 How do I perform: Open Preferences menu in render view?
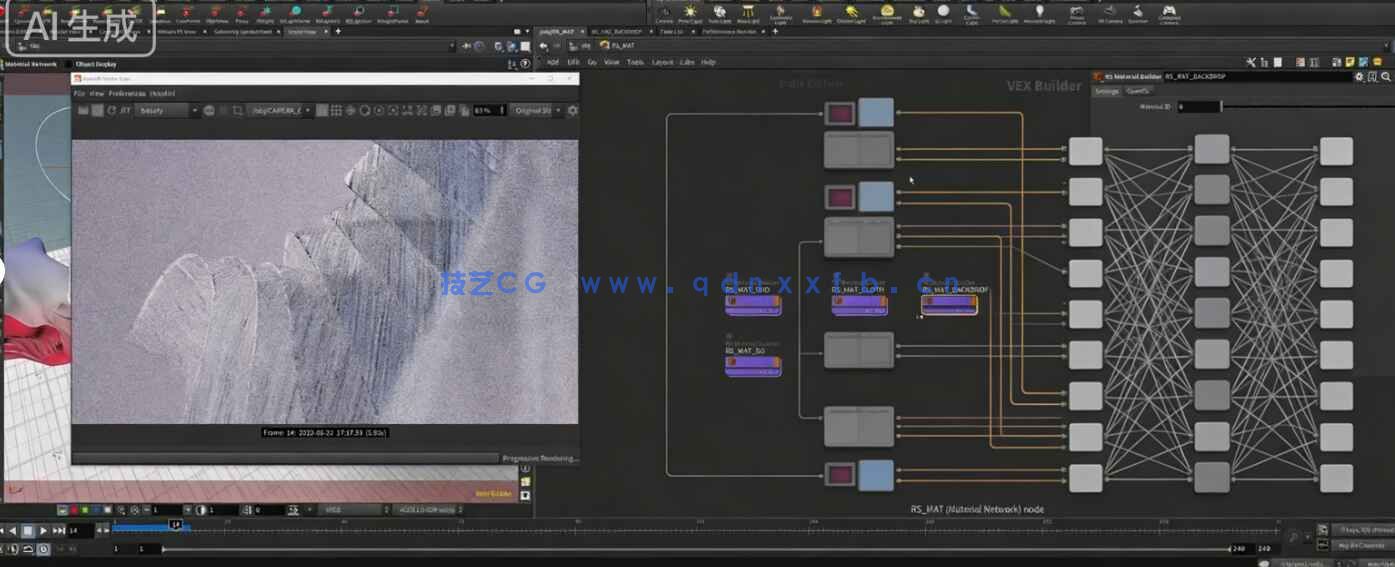point(127,93)
